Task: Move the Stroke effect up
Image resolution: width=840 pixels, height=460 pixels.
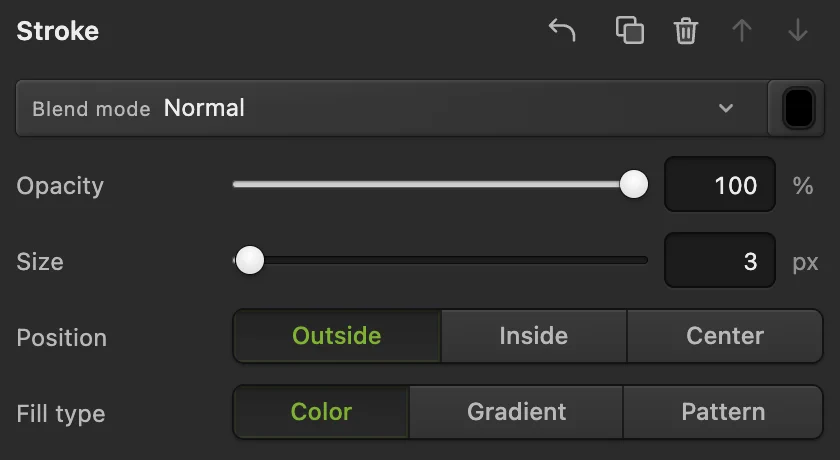Action: [742, 31]
